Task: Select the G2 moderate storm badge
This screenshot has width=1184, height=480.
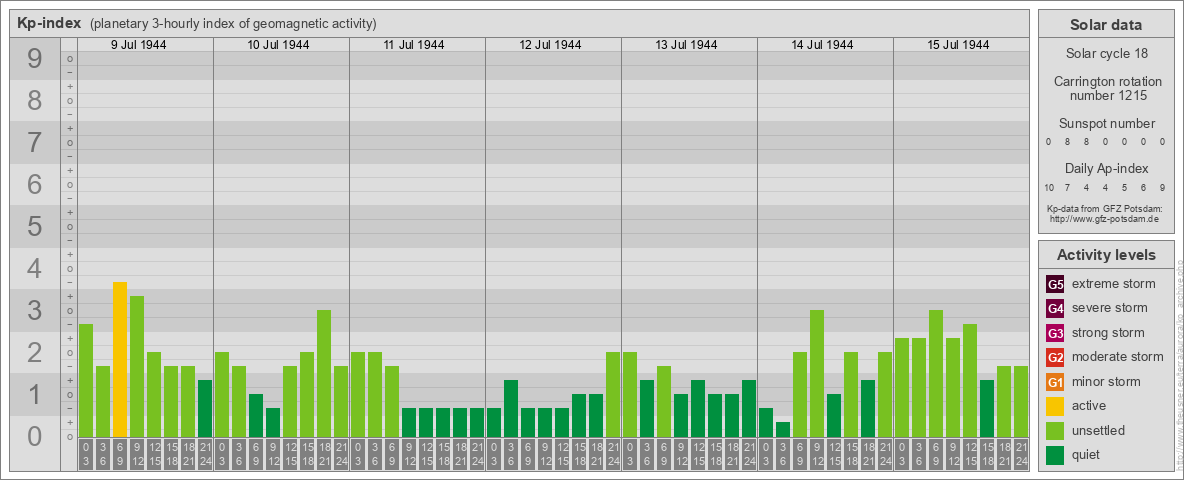Action: (x=1054, y=357)
